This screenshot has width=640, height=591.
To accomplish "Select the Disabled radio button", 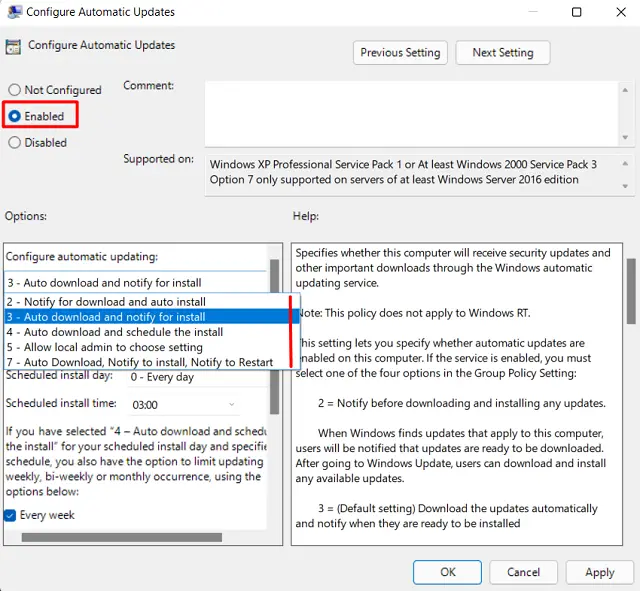I will pos(15,142).
